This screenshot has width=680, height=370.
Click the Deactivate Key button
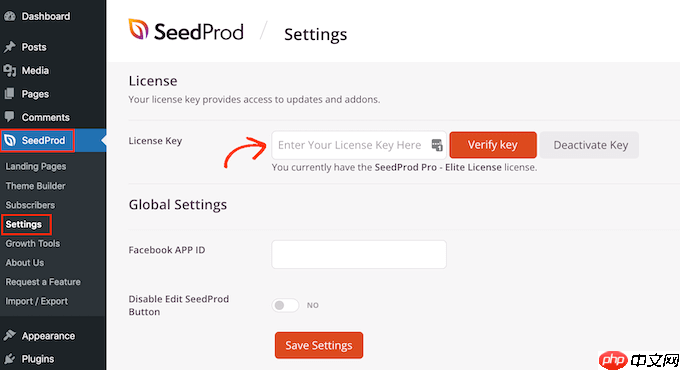[x=590, y=145]
